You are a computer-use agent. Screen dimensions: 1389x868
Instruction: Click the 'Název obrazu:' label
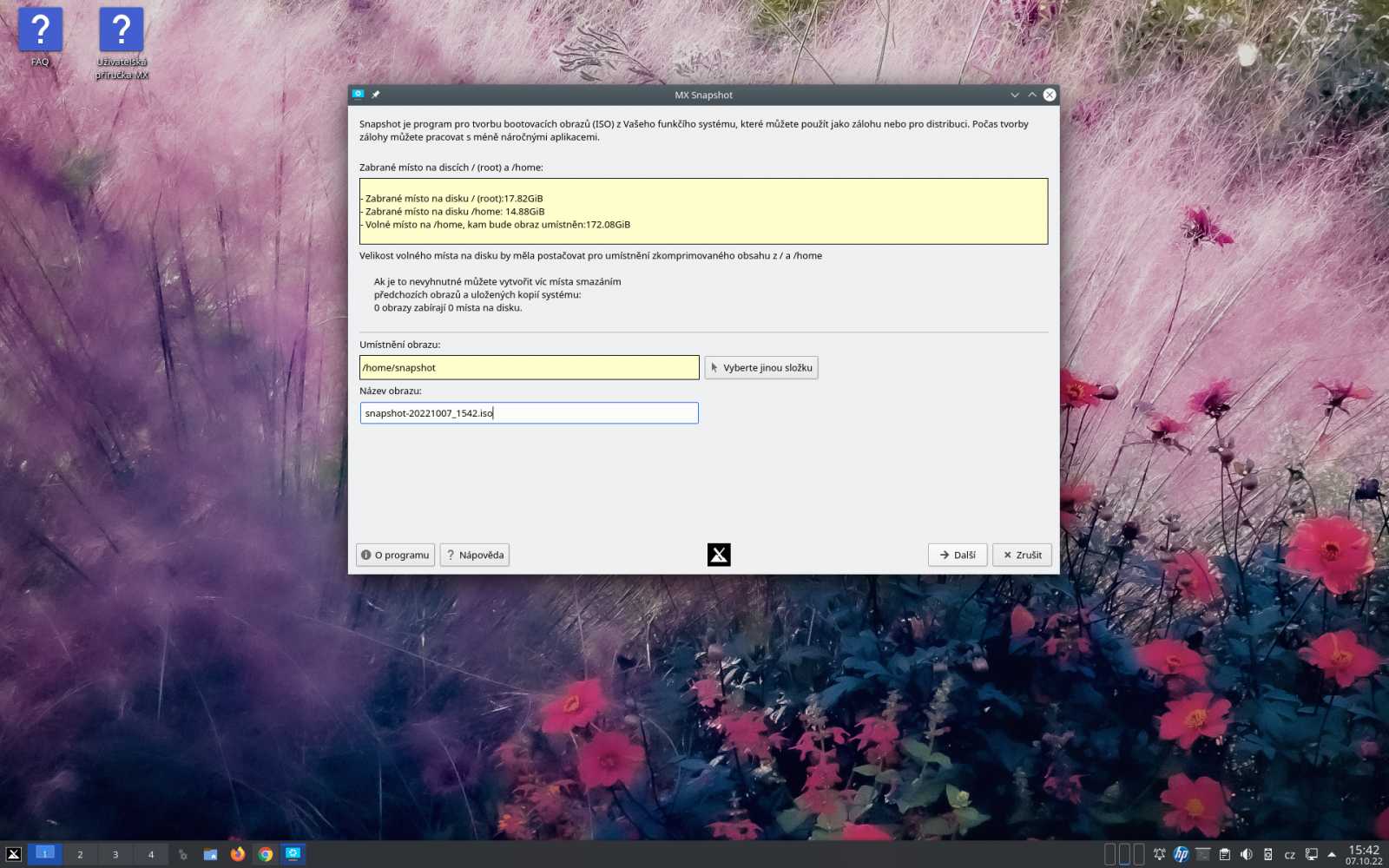click(390, 391)
